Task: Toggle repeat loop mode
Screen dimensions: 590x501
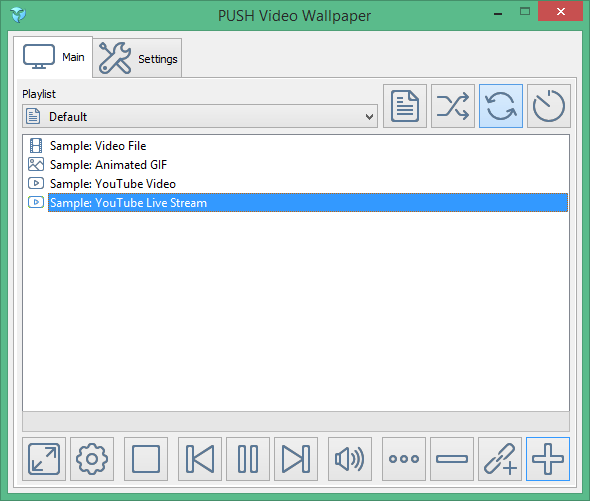Action: pyautogui.click(x=501, y=106)
